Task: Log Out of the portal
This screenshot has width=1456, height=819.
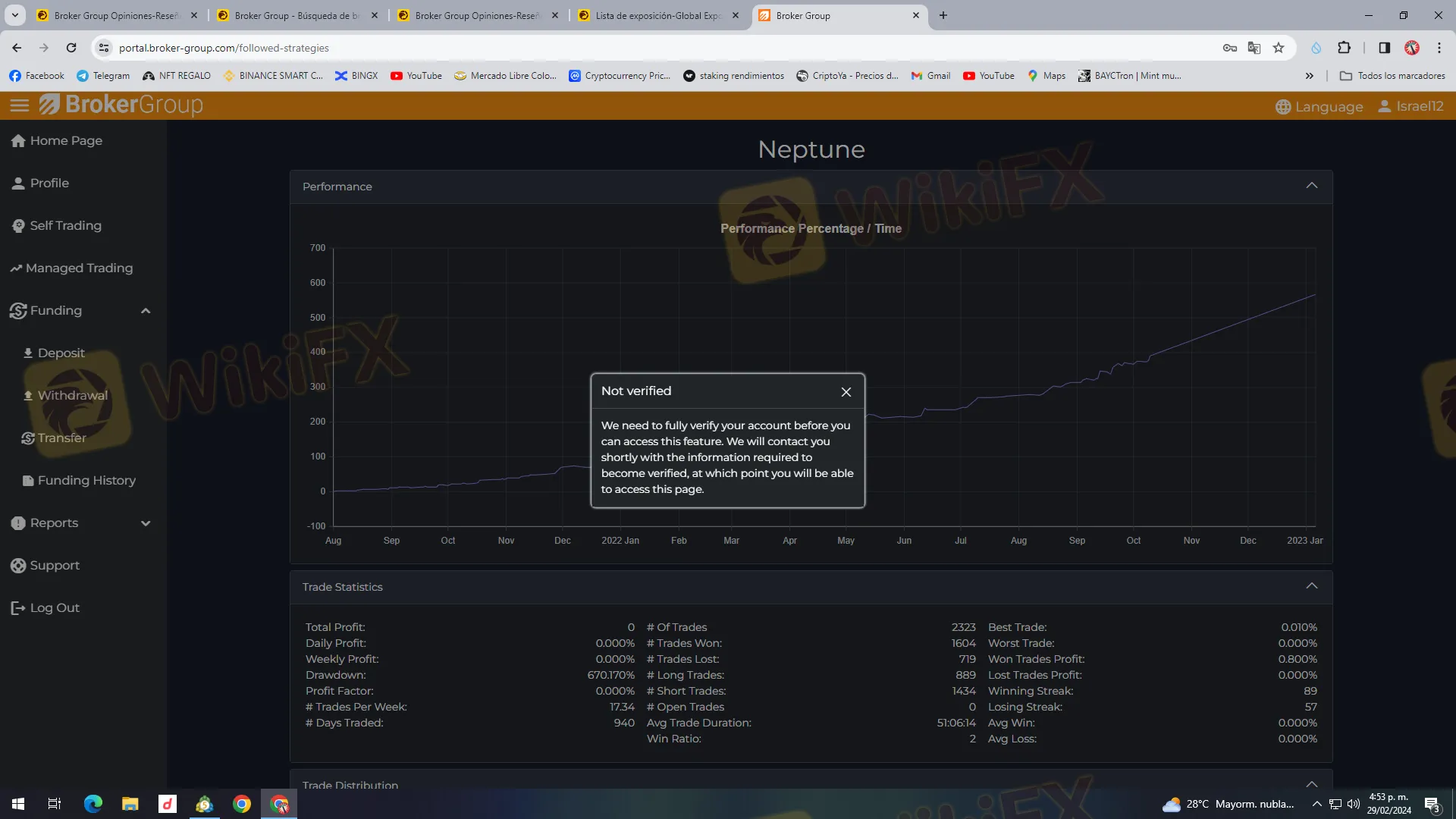Action: coord(45,608)
